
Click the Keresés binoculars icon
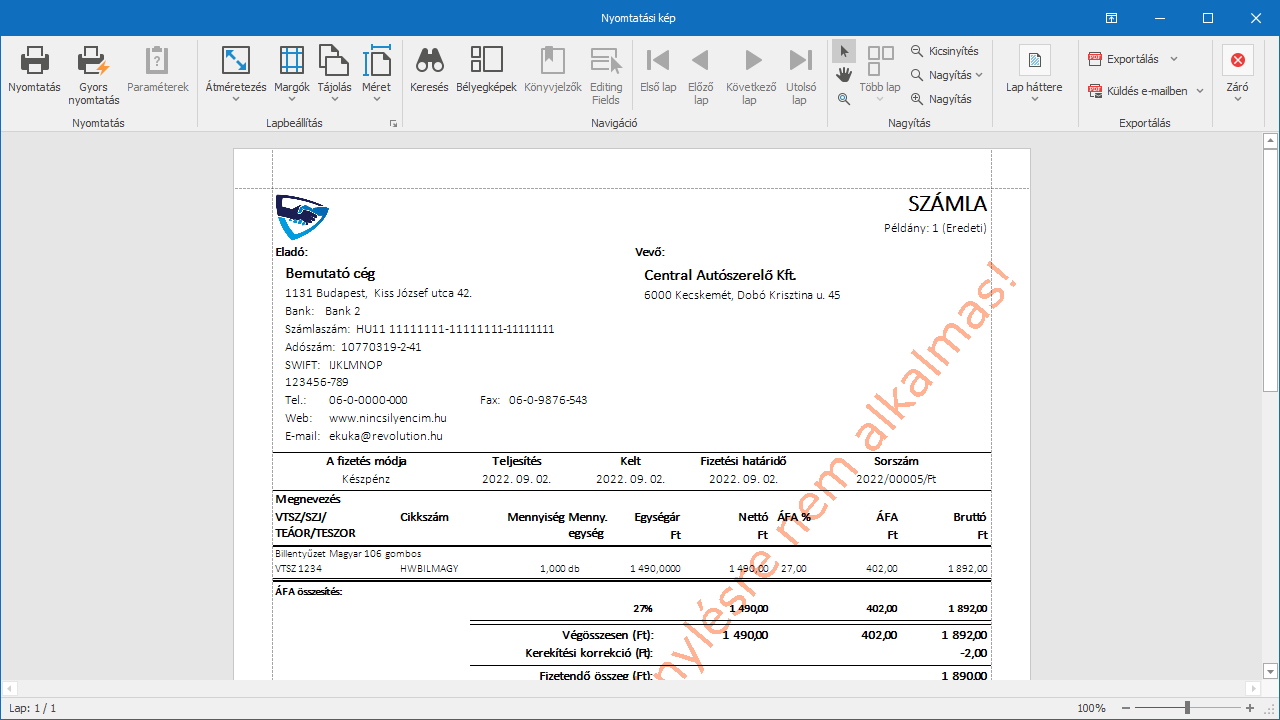430,61
